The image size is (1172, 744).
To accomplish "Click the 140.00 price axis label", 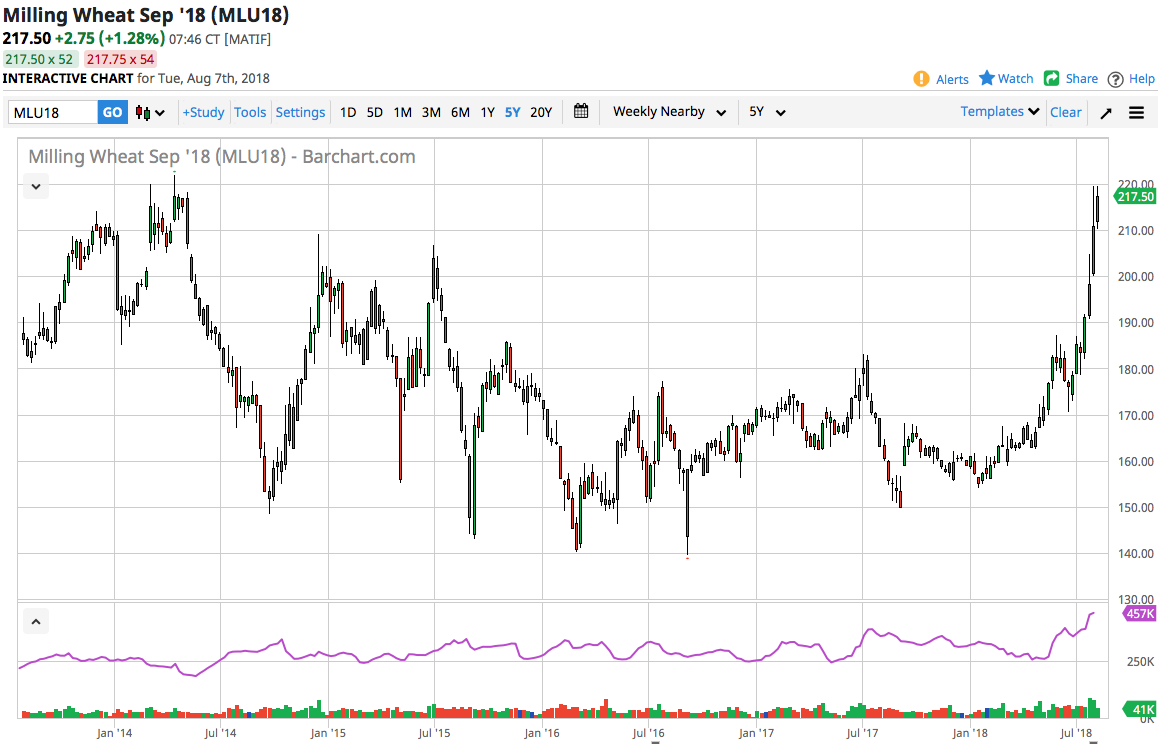I will [1135, 553].
